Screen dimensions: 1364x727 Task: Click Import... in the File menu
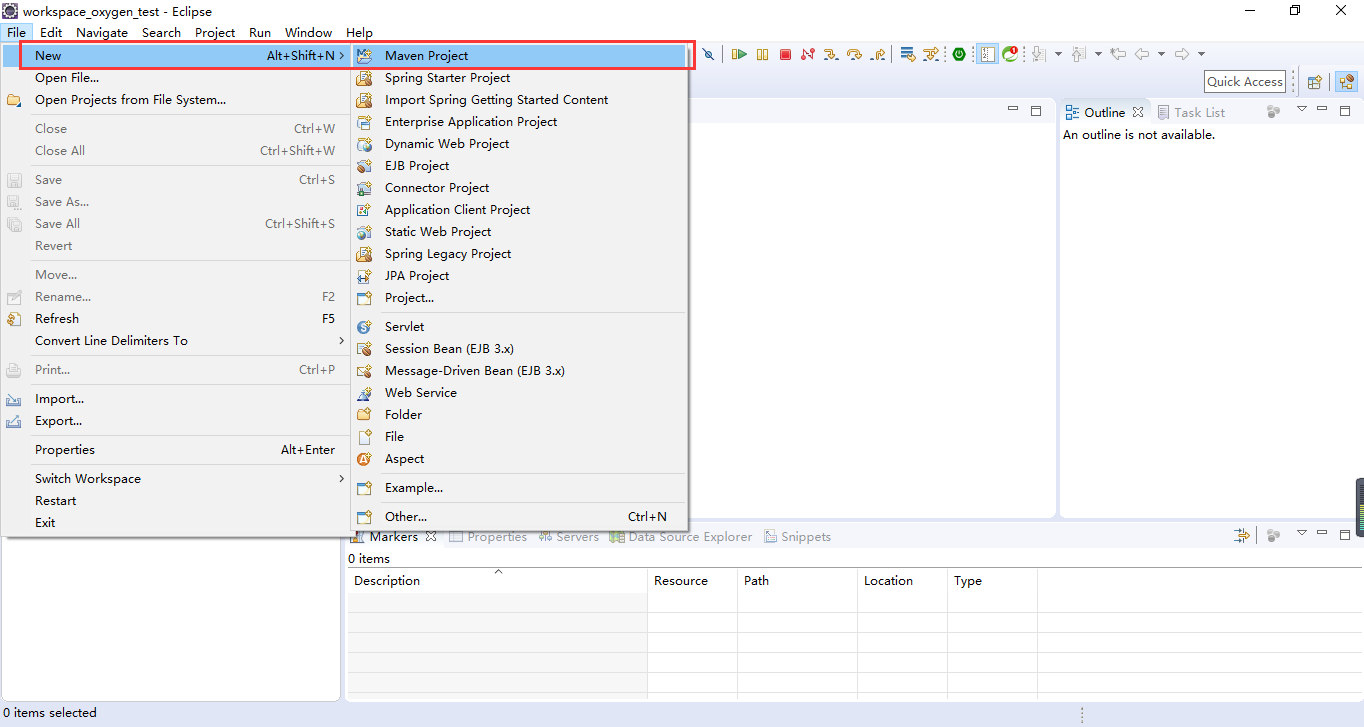[x=175, y=398]
